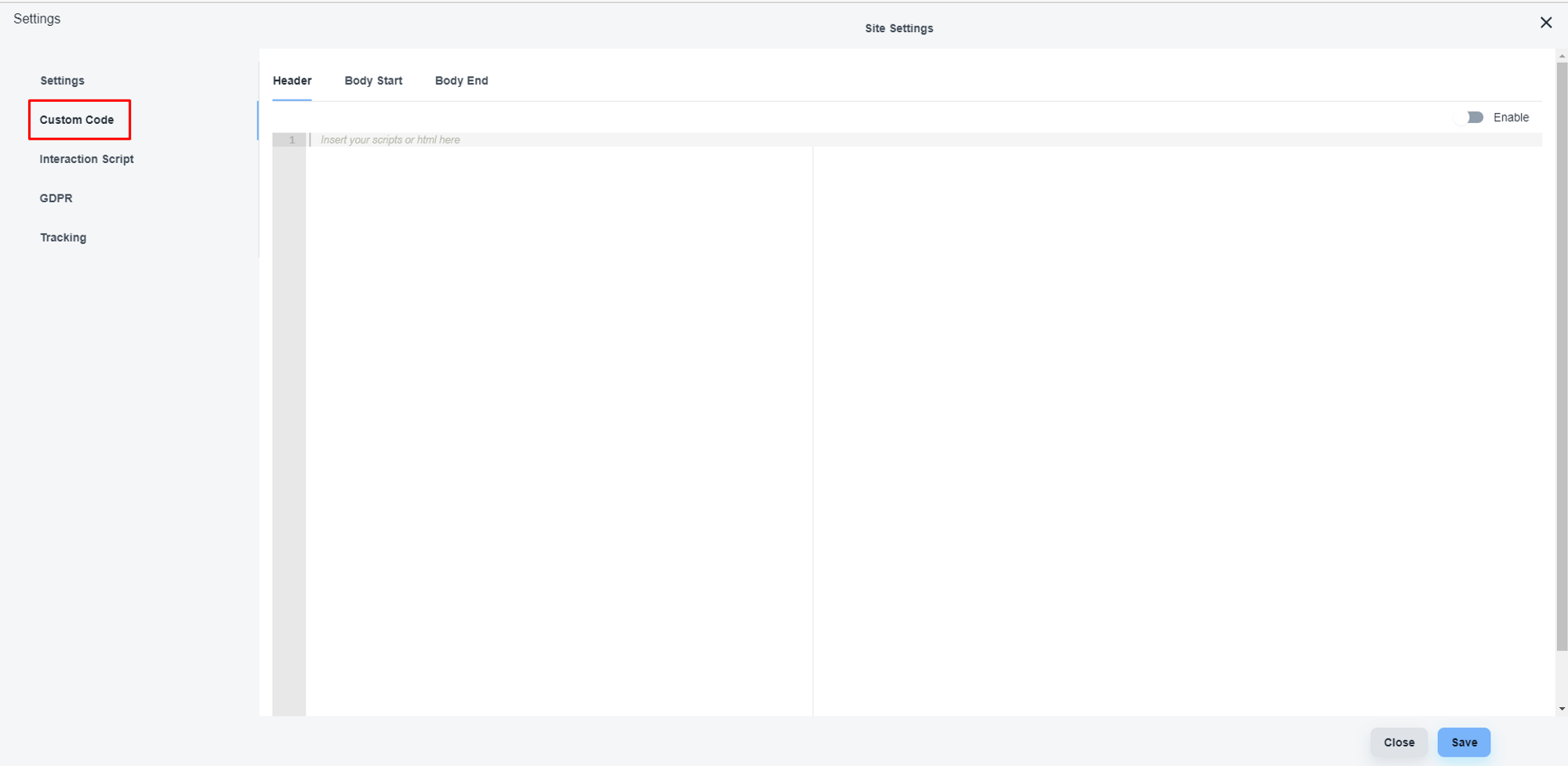Select Custom Code in the sidebar
The image size is (1568, 766).
pyautogui.click(x=77, y=120)
